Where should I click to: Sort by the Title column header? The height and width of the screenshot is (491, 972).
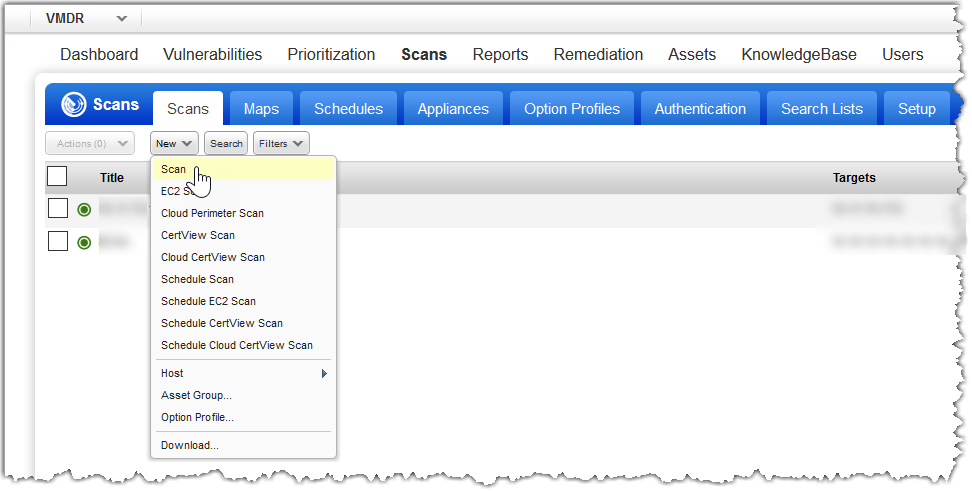click(112, 178)
